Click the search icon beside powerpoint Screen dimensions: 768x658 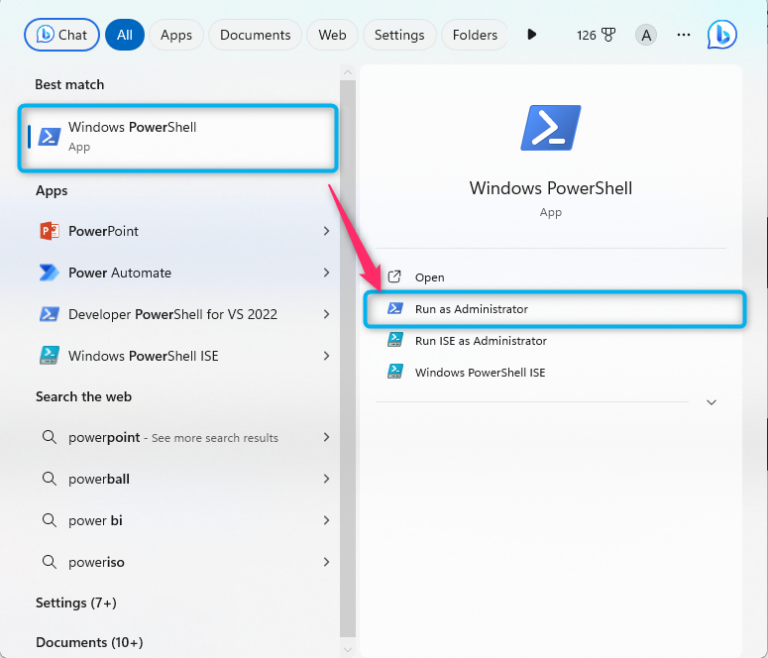(49, 437)
